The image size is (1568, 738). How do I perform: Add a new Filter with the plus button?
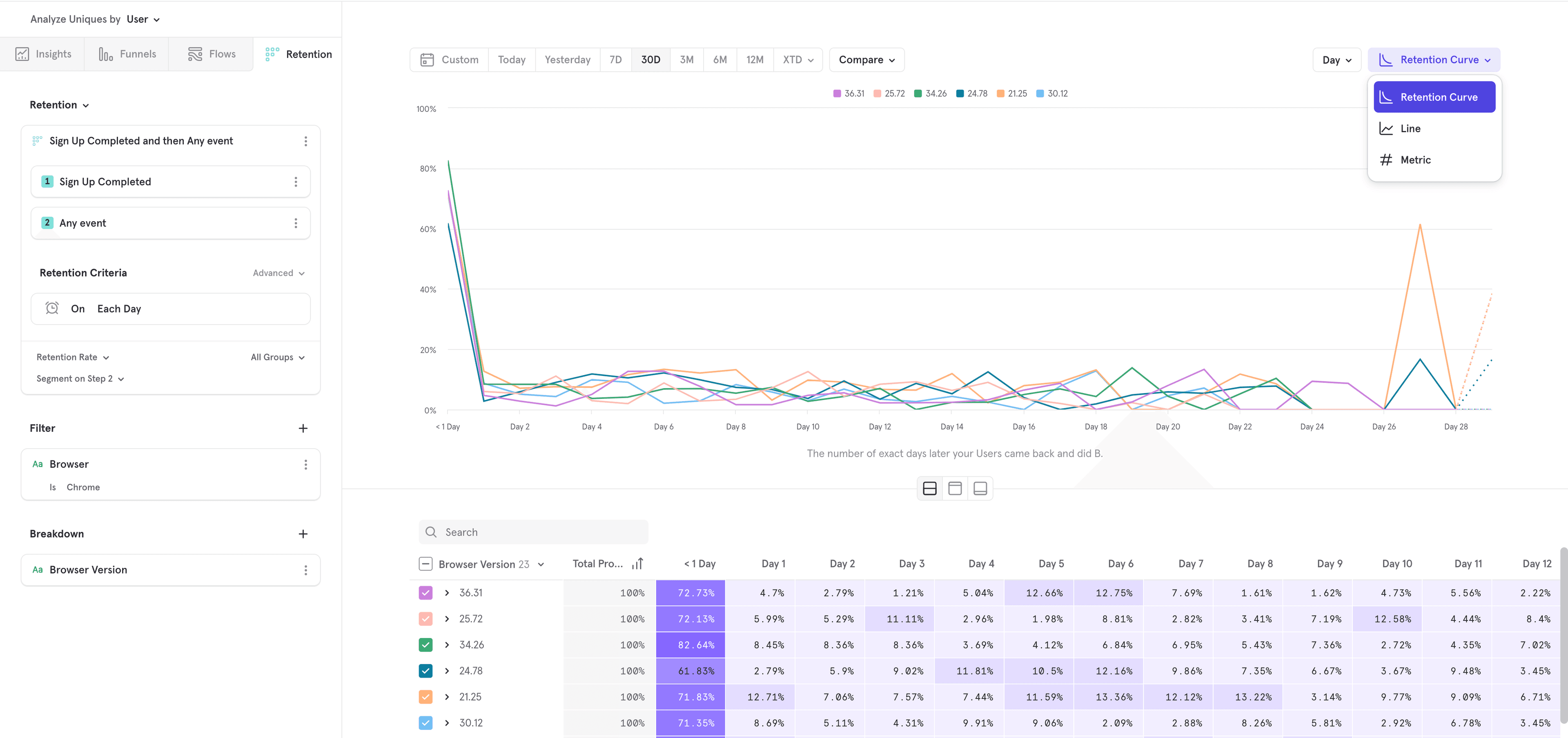point(303,428)
